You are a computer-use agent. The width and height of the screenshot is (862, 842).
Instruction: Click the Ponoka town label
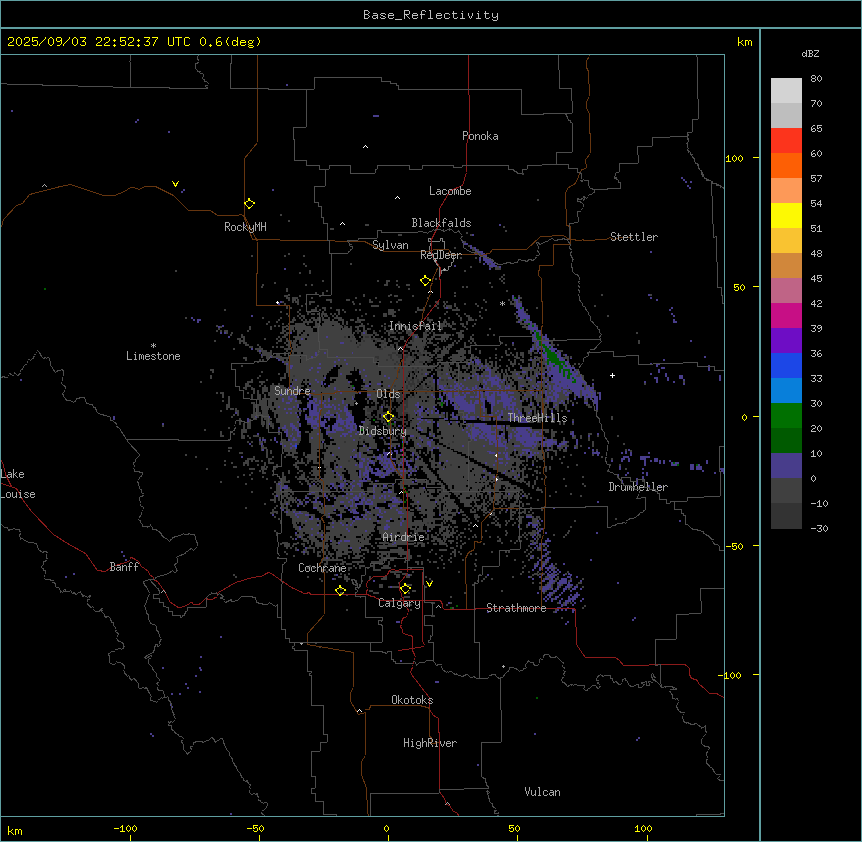480,136
